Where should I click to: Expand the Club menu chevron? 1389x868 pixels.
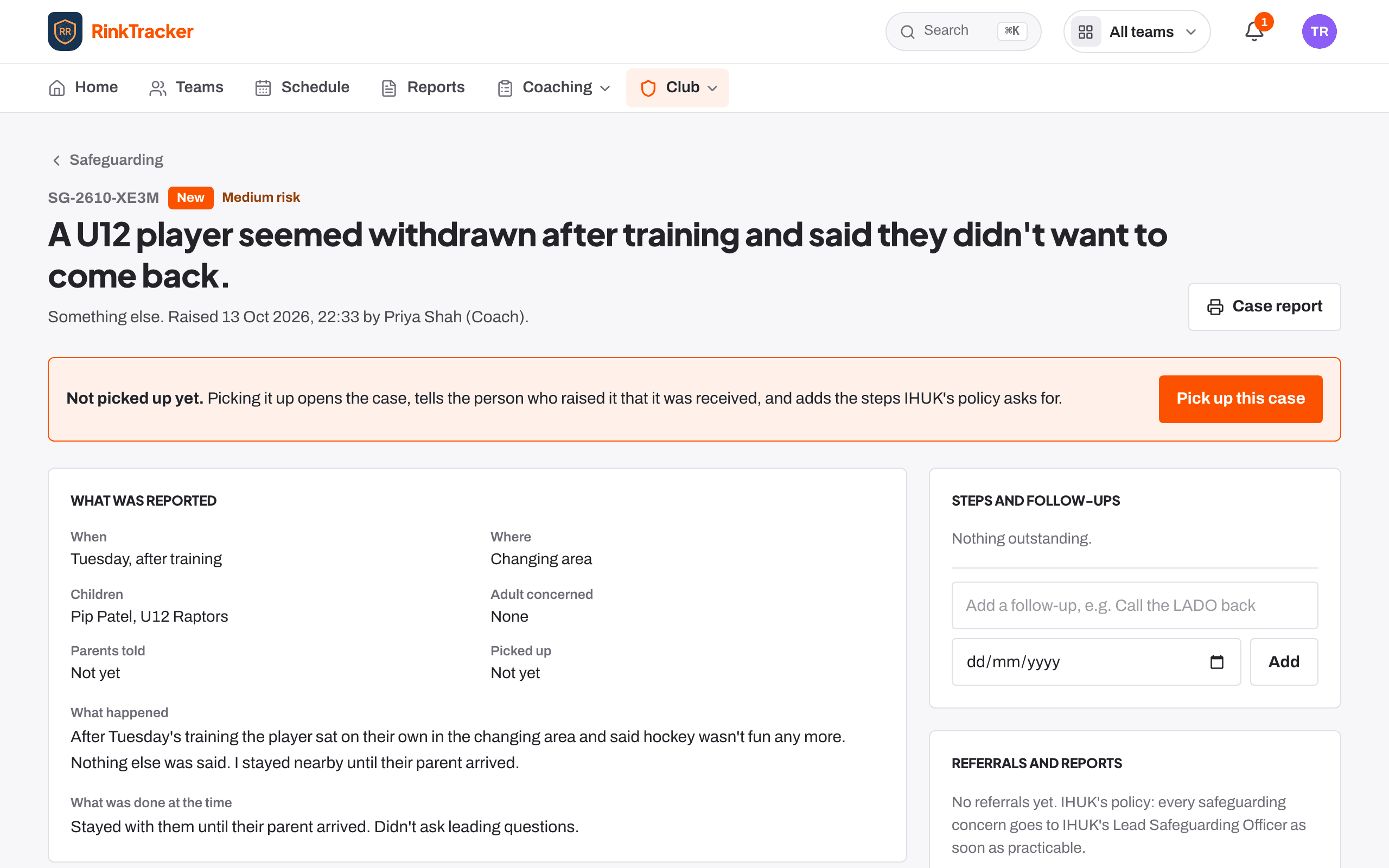(712, 88)
